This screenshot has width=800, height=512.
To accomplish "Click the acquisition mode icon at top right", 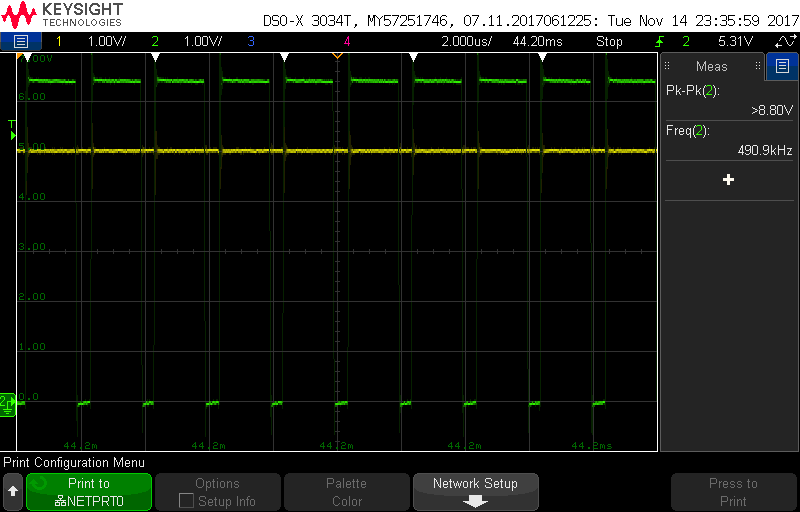I will (x=784, y=41).
